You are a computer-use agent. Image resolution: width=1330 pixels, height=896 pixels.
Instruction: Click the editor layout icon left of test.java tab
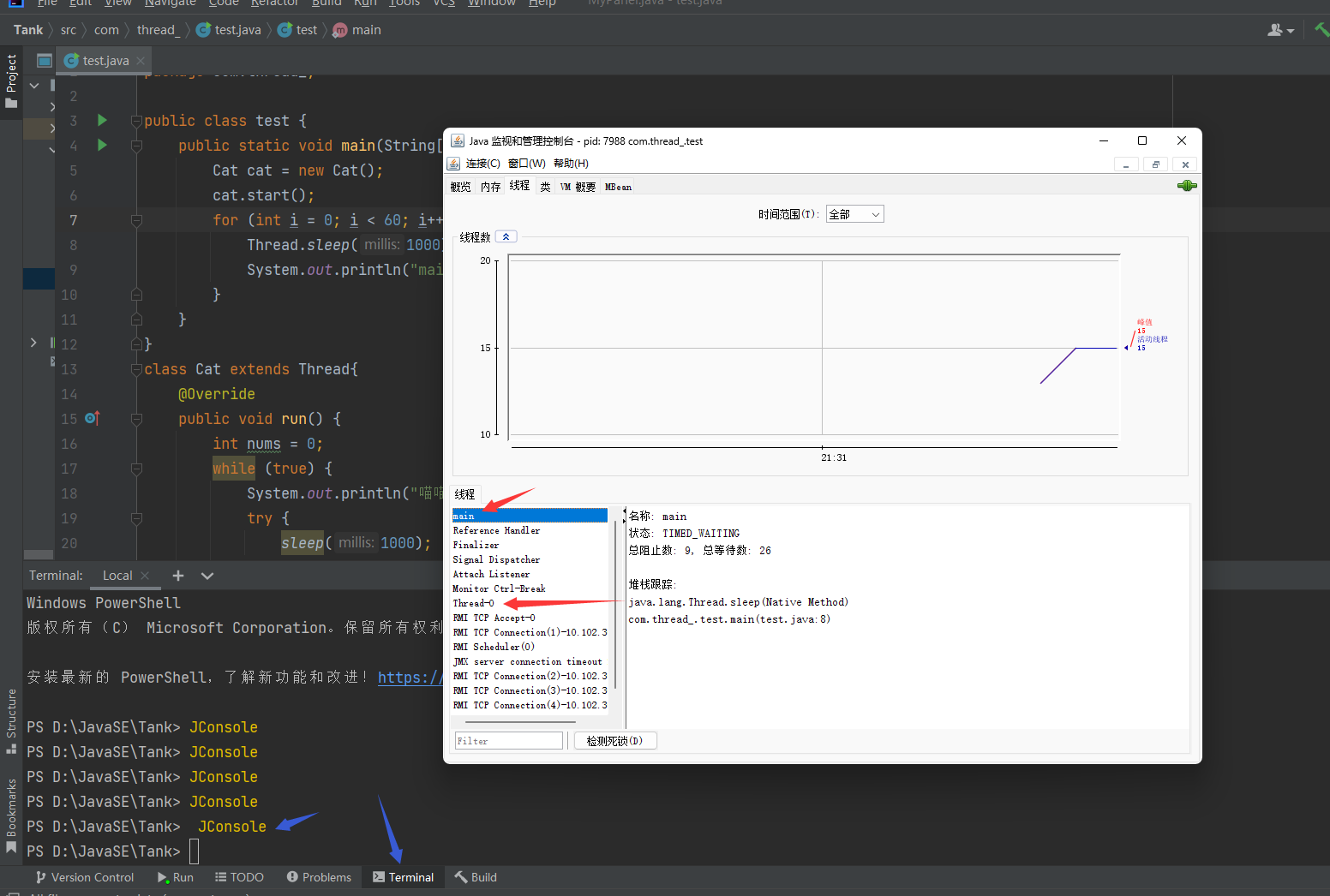(x=45, y=61)
